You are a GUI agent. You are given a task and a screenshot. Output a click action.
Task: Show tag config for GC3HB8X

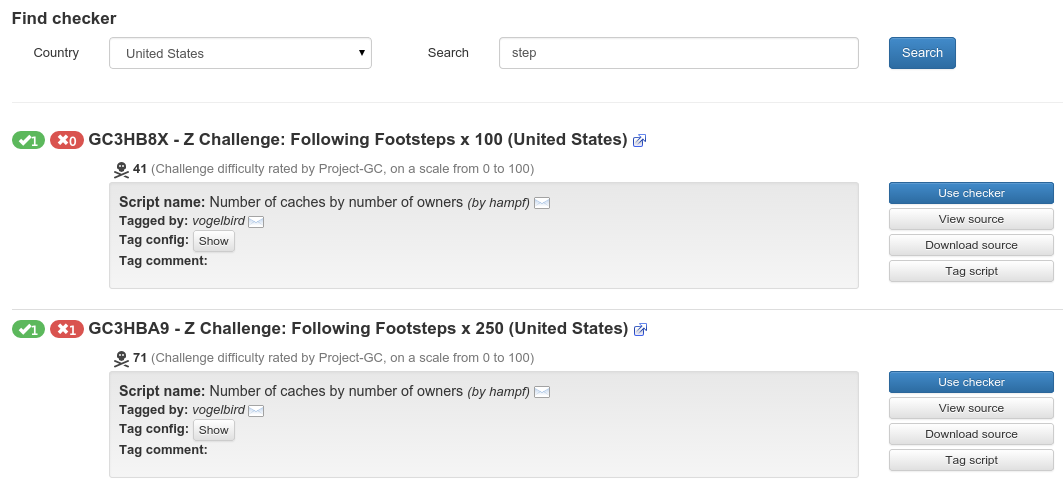(214, 241)
